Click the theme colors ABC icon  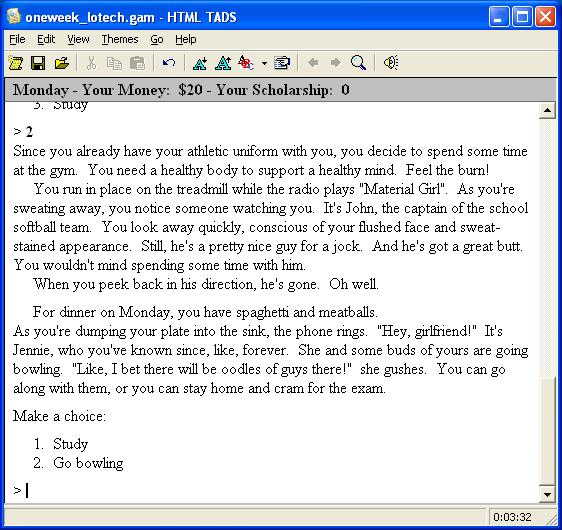tap(246, 63)
